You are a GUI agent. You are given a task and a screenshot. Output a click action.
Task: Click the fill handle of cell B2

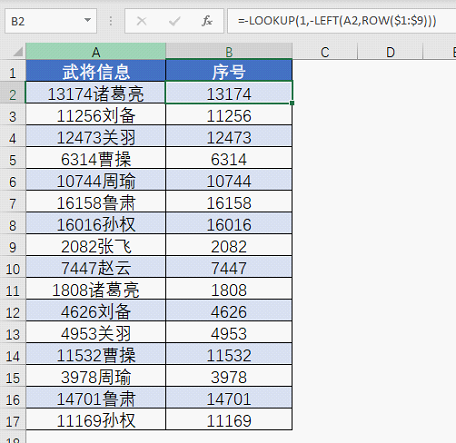pyautogui.click(x=292, y=103)
